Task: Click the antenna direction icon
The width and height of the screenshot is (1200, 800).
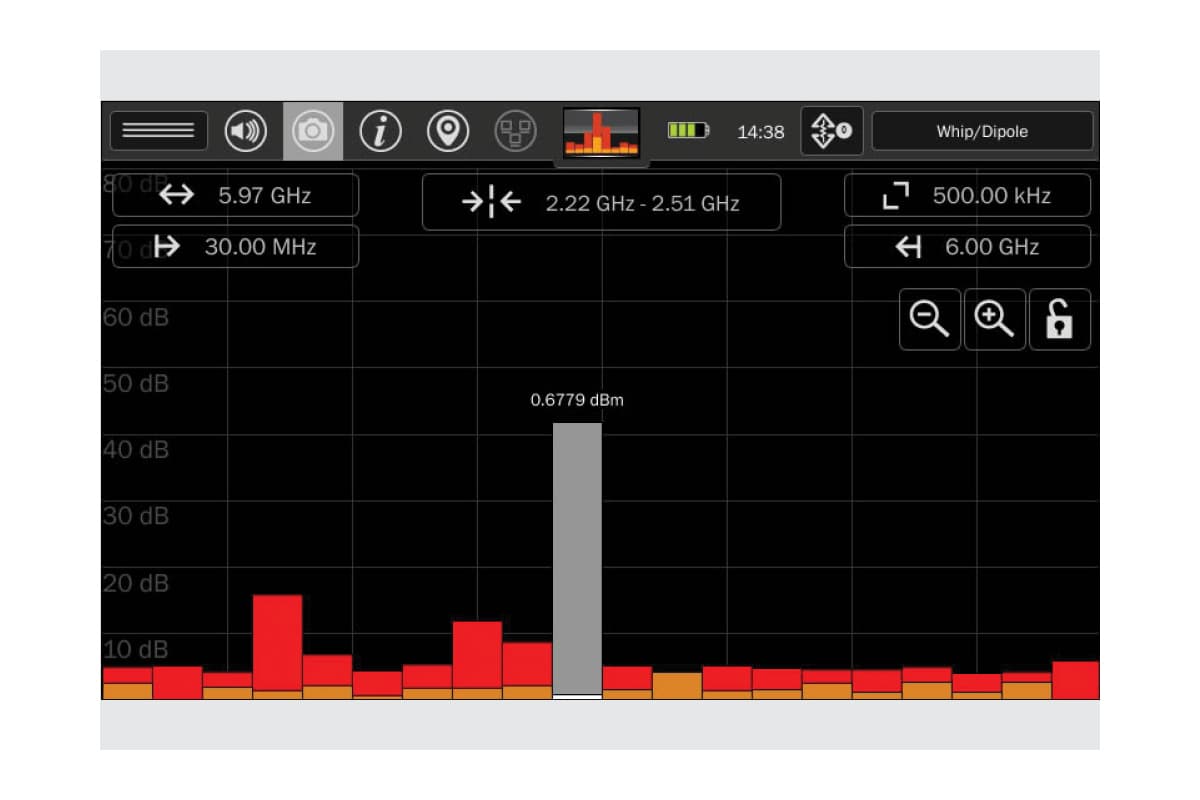Action: click(x=831, y=131)
